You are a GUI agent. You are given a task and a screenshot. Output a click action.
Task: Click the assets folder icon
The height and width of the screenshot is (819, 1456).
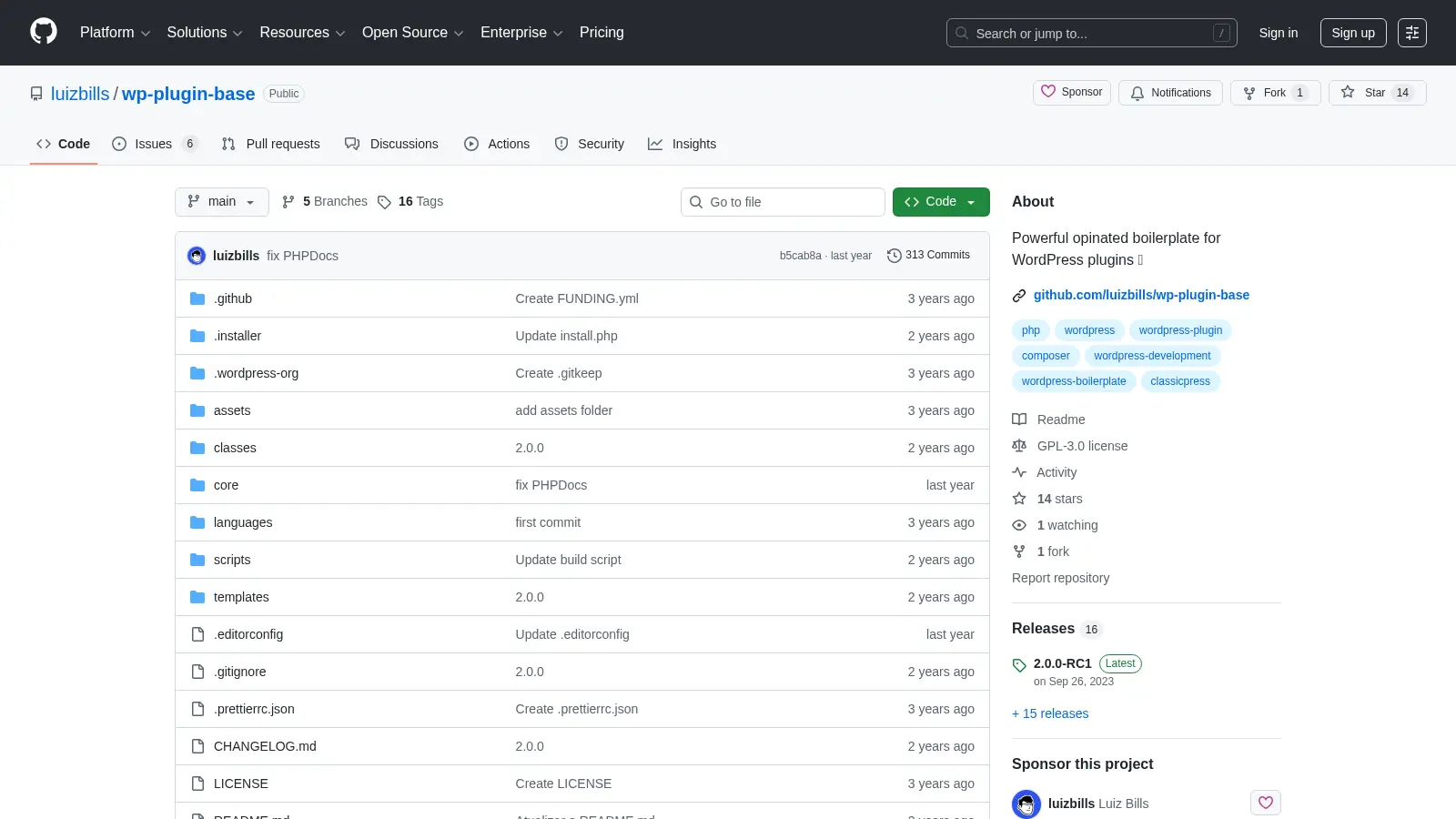tap(197, 410)
